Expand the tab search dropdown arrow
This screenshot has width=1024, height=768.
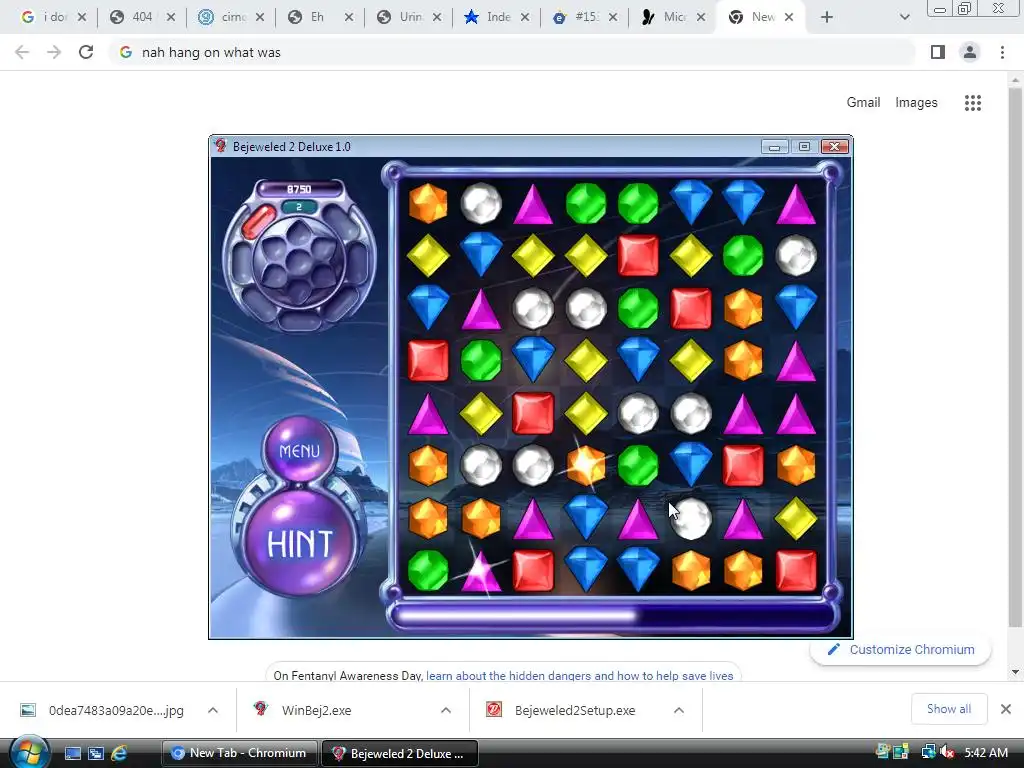(x=904, y=18)
